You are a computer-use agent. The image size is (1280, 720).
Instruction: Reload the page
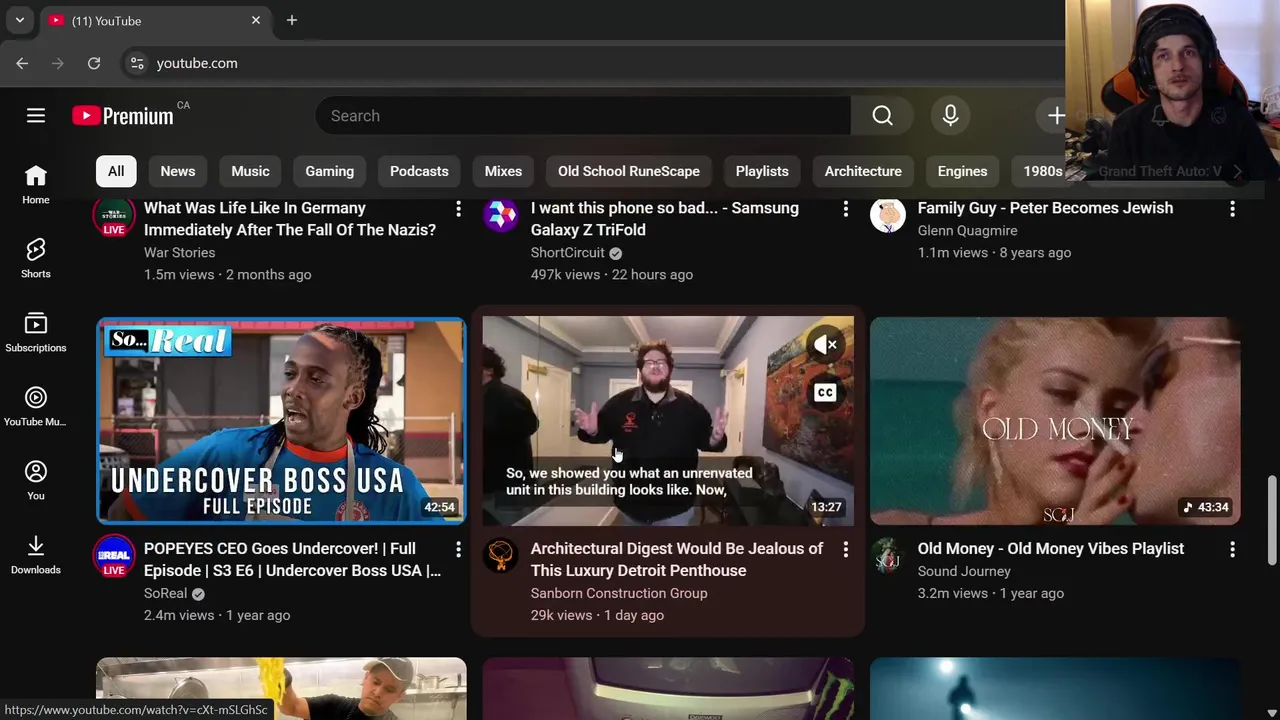[x=94, y=63]
